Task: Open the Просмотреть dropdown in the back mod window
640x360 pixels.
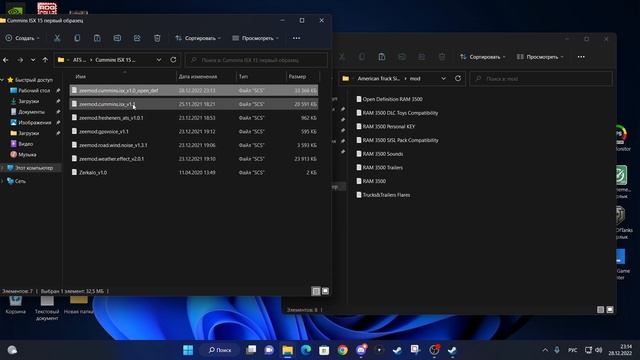Action: pos(540,57)
